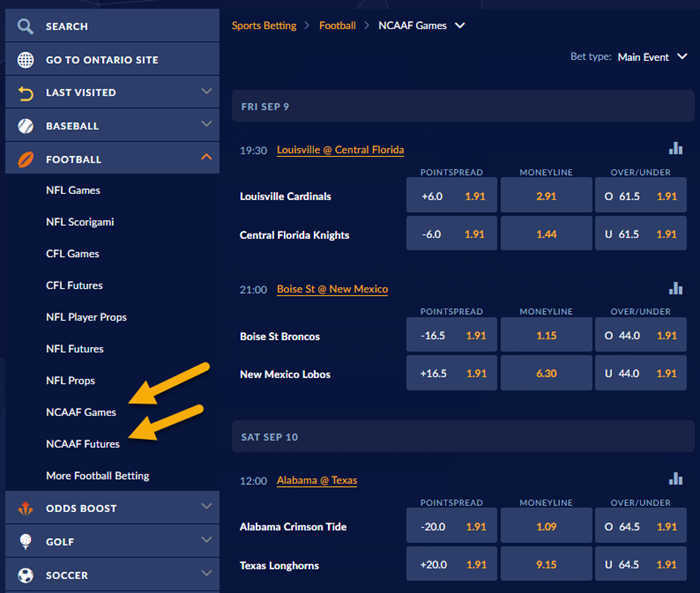Expand the Baseball section chevron
700x593 pixels.
pyautogui.click(x=206, y=124)
